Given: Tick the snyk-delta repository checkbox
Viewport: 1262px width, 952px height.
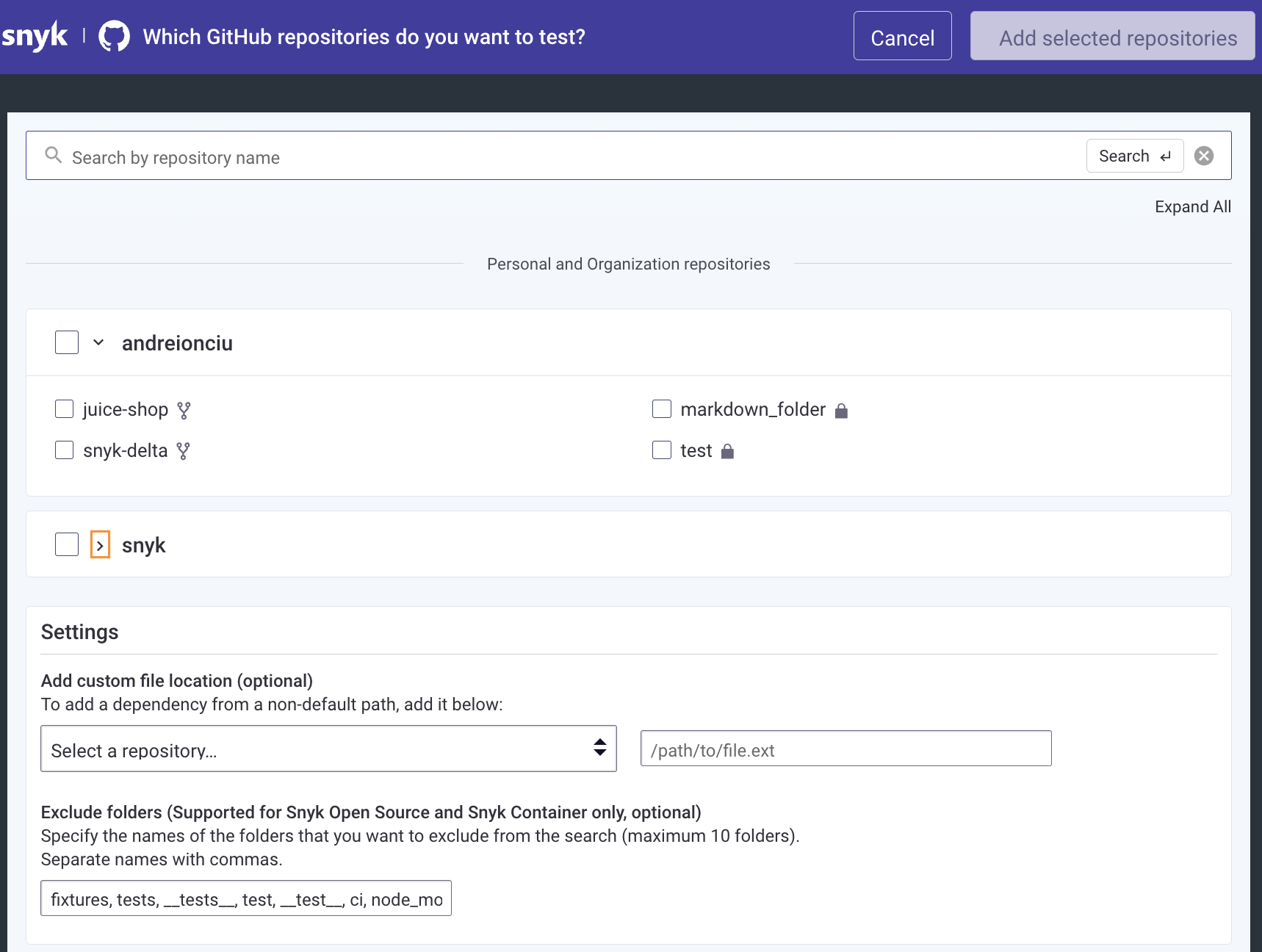Looking at the screenshot, I should click(65, 450).
